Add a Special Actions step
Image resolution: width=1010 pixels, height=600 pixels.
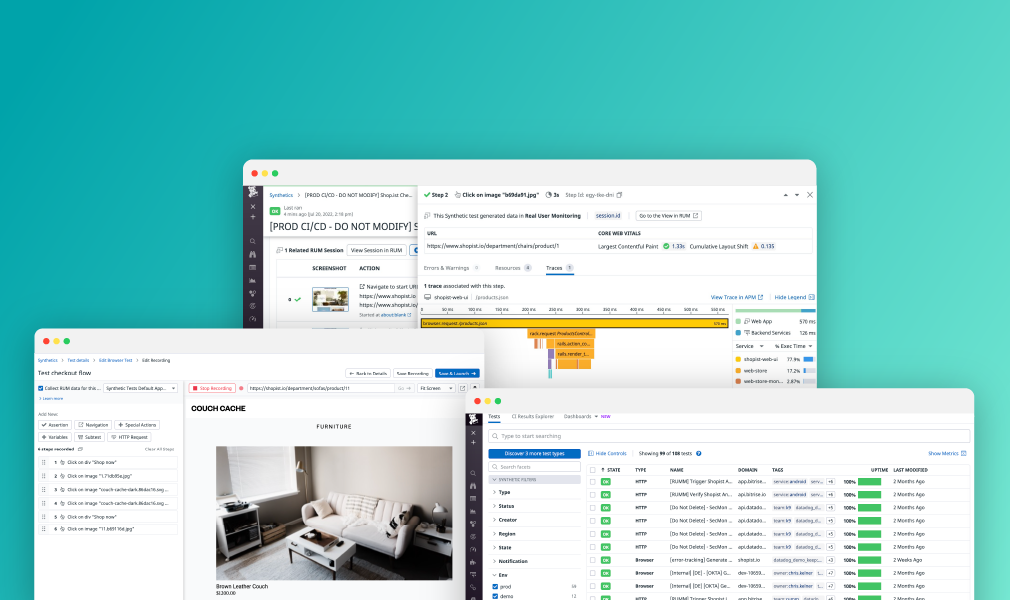137,424
